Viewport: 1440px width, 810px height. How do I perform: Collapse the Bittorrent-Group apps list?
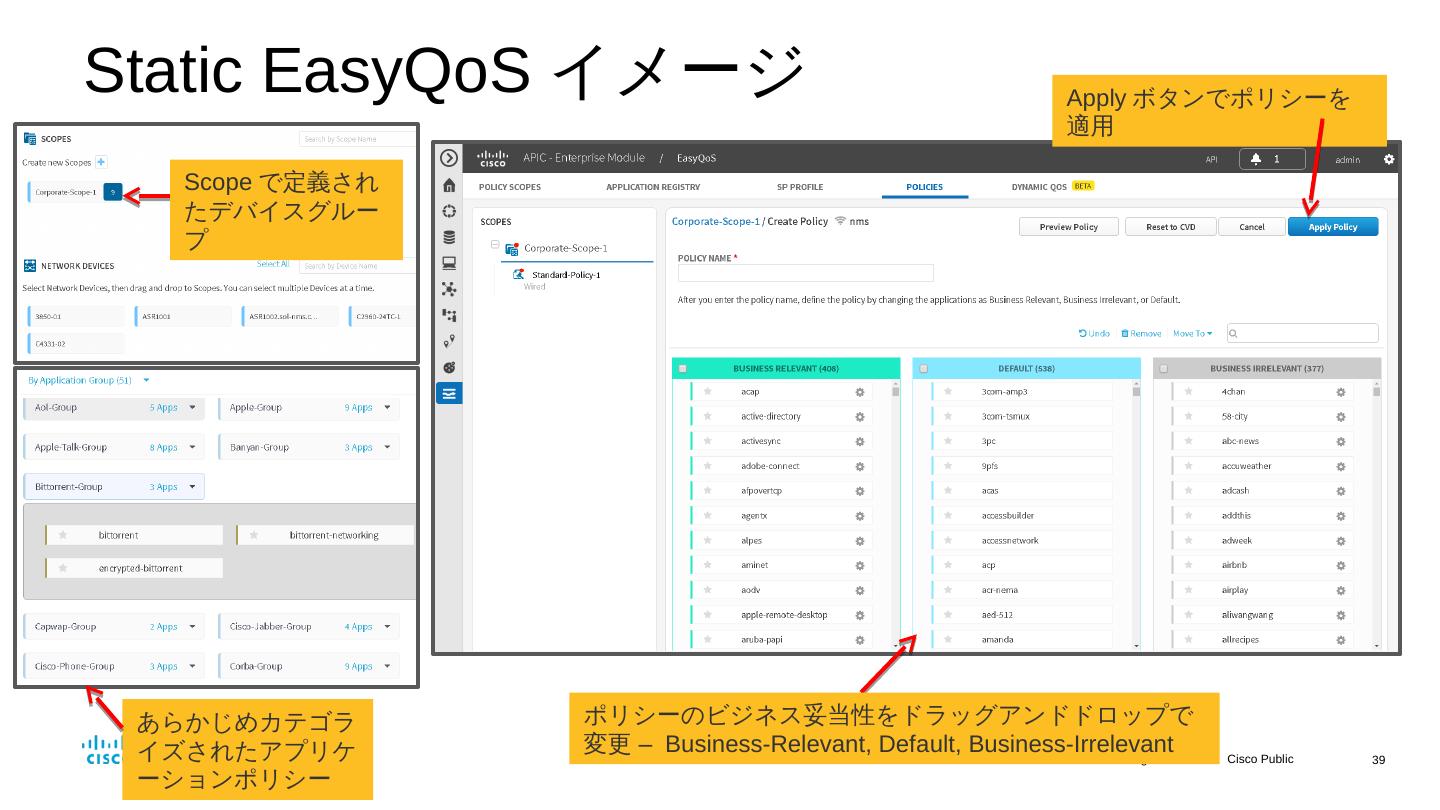point(191,487)
